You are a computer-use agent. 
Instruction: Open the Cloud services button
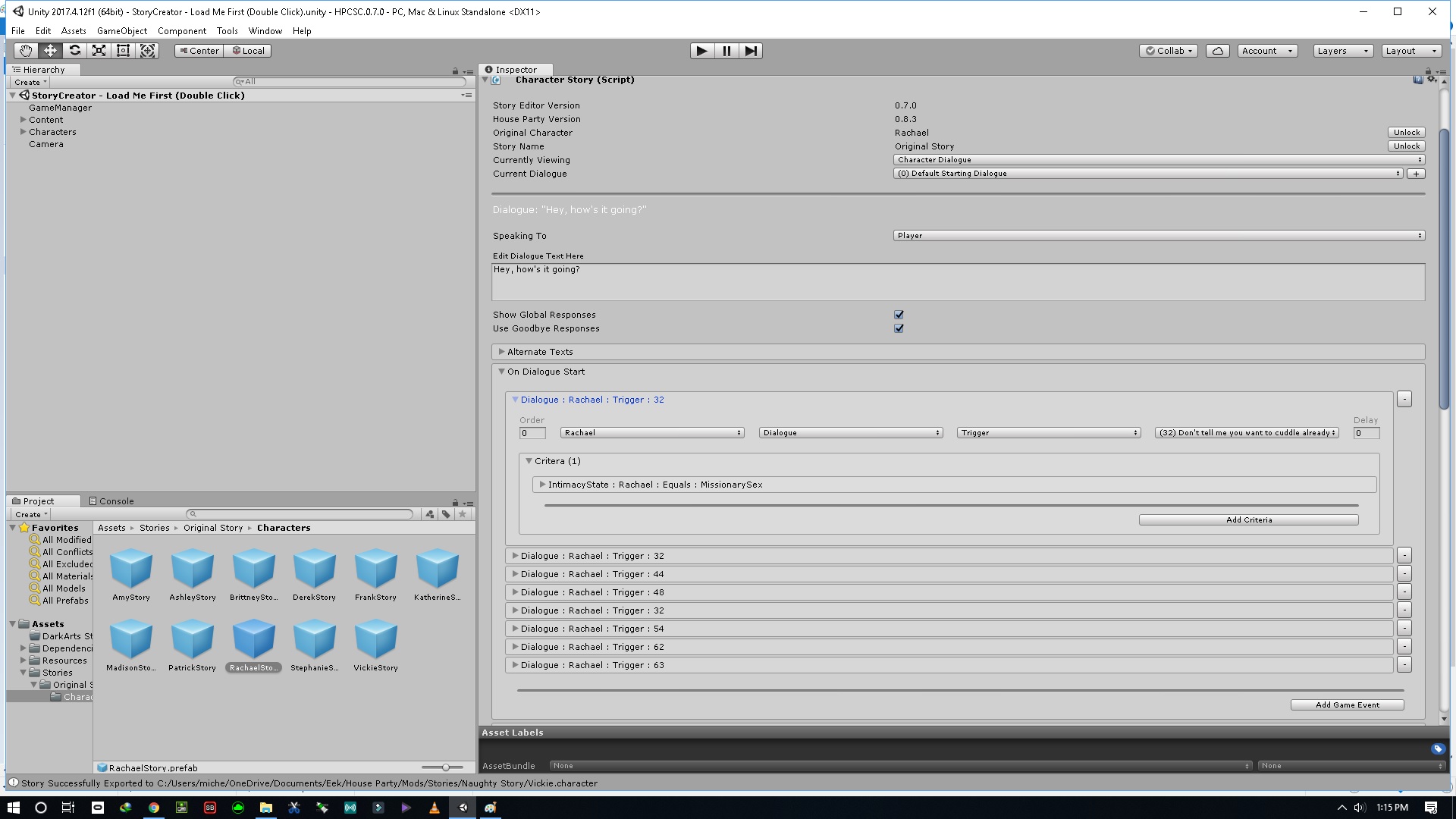(1218, 51)
